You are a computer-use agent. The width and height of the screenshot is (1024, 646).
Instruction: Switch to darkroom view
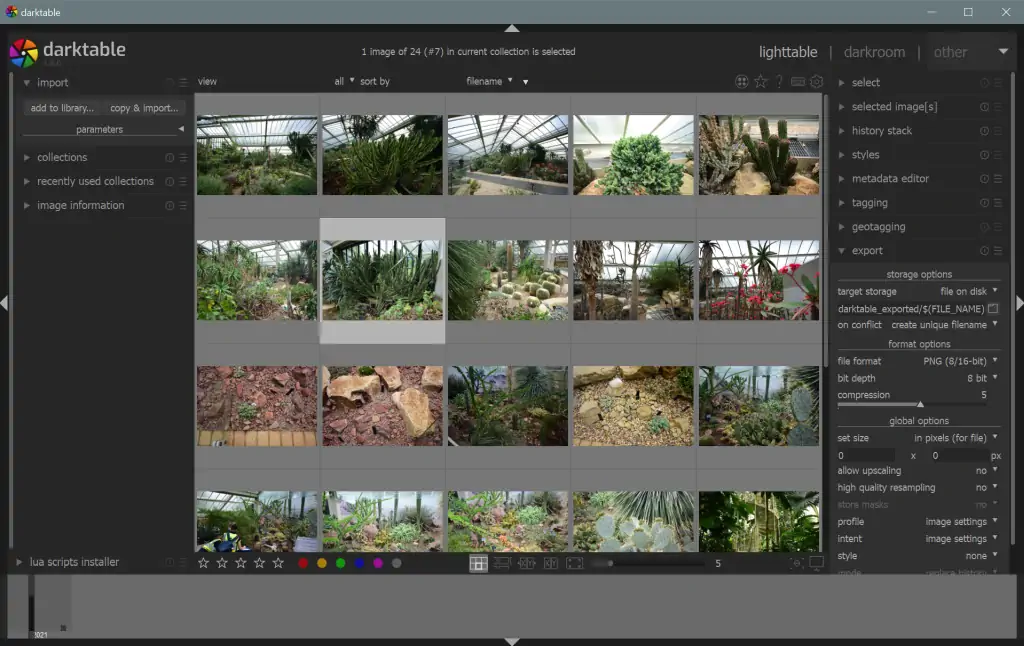pyautogui.click(x=874, y=52)
